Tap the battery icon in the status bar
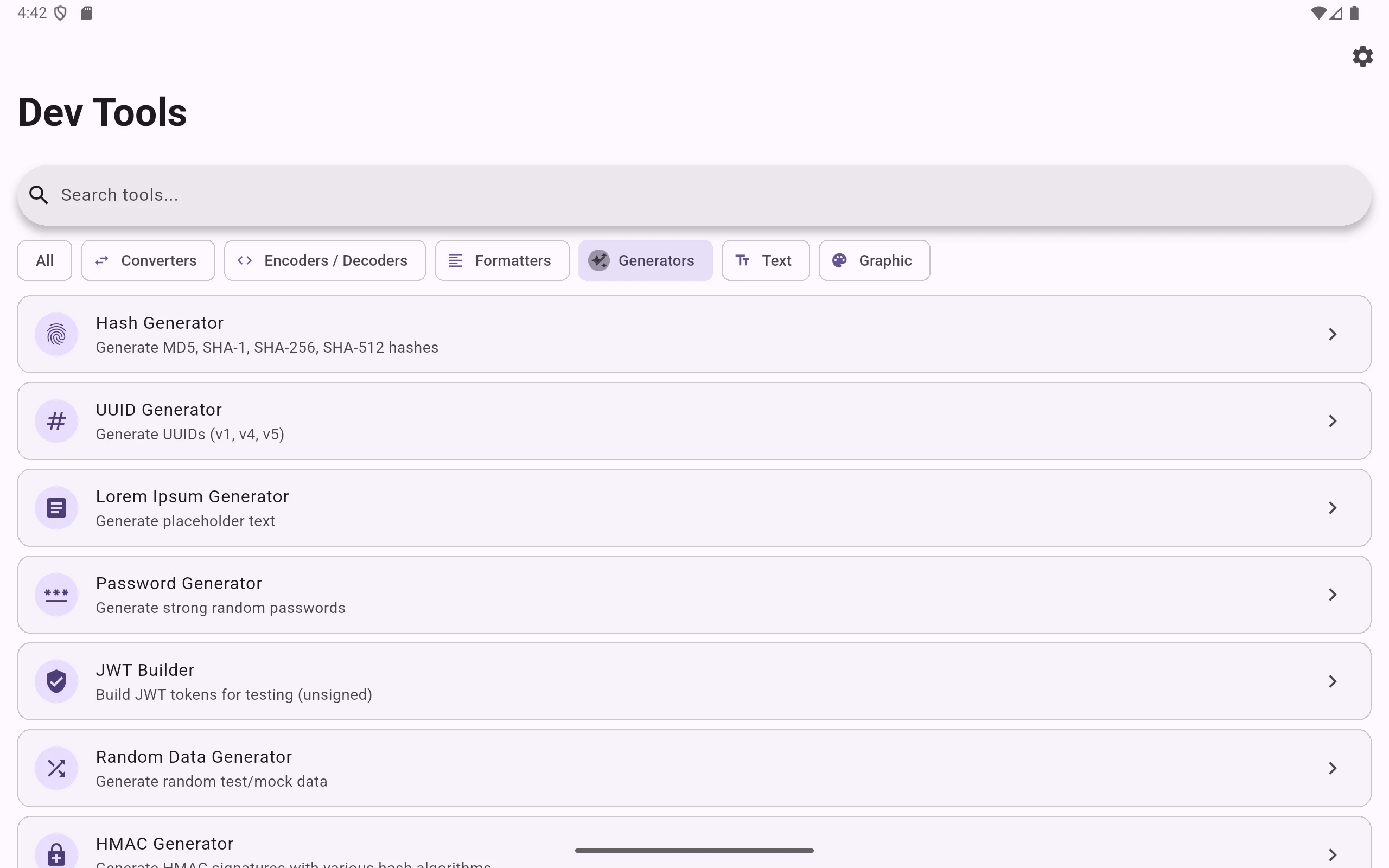 click(1355, 12)
